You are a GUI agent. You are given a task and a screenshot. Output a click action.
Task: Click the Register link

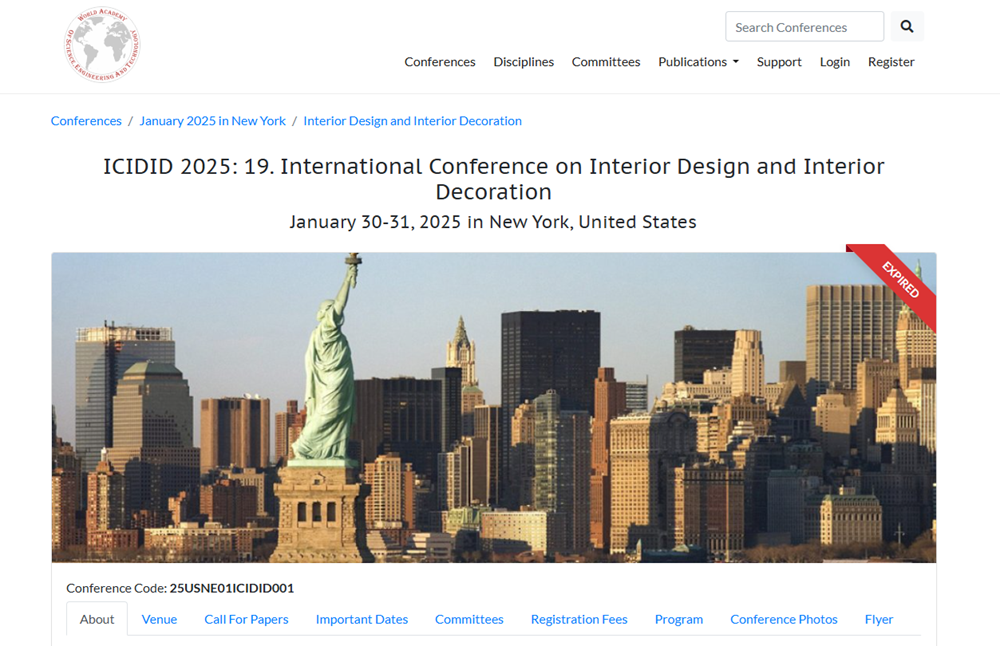pyautogui.click(x=890, y=62)
